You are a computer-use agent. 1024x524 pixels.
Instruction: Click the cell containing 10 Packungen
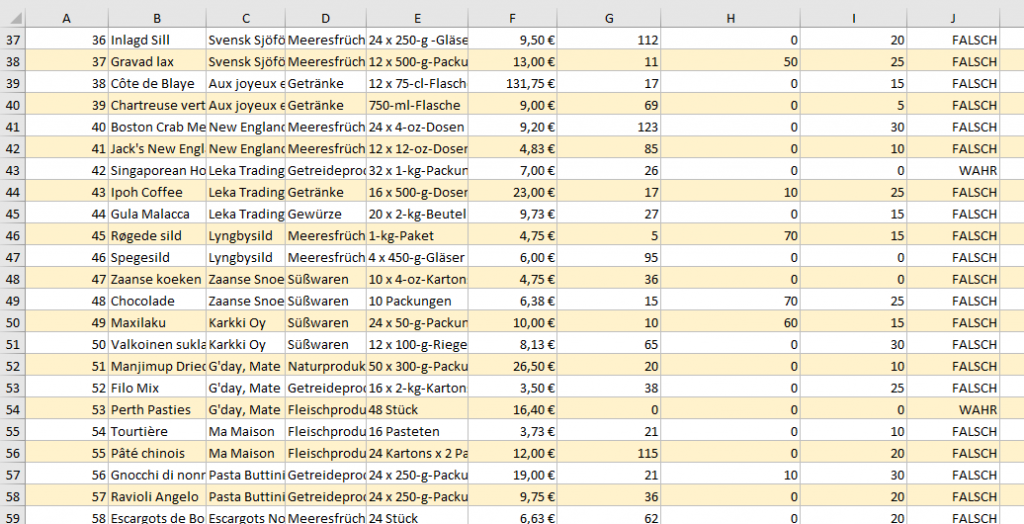pyautogui.click(x=417, y=301)
